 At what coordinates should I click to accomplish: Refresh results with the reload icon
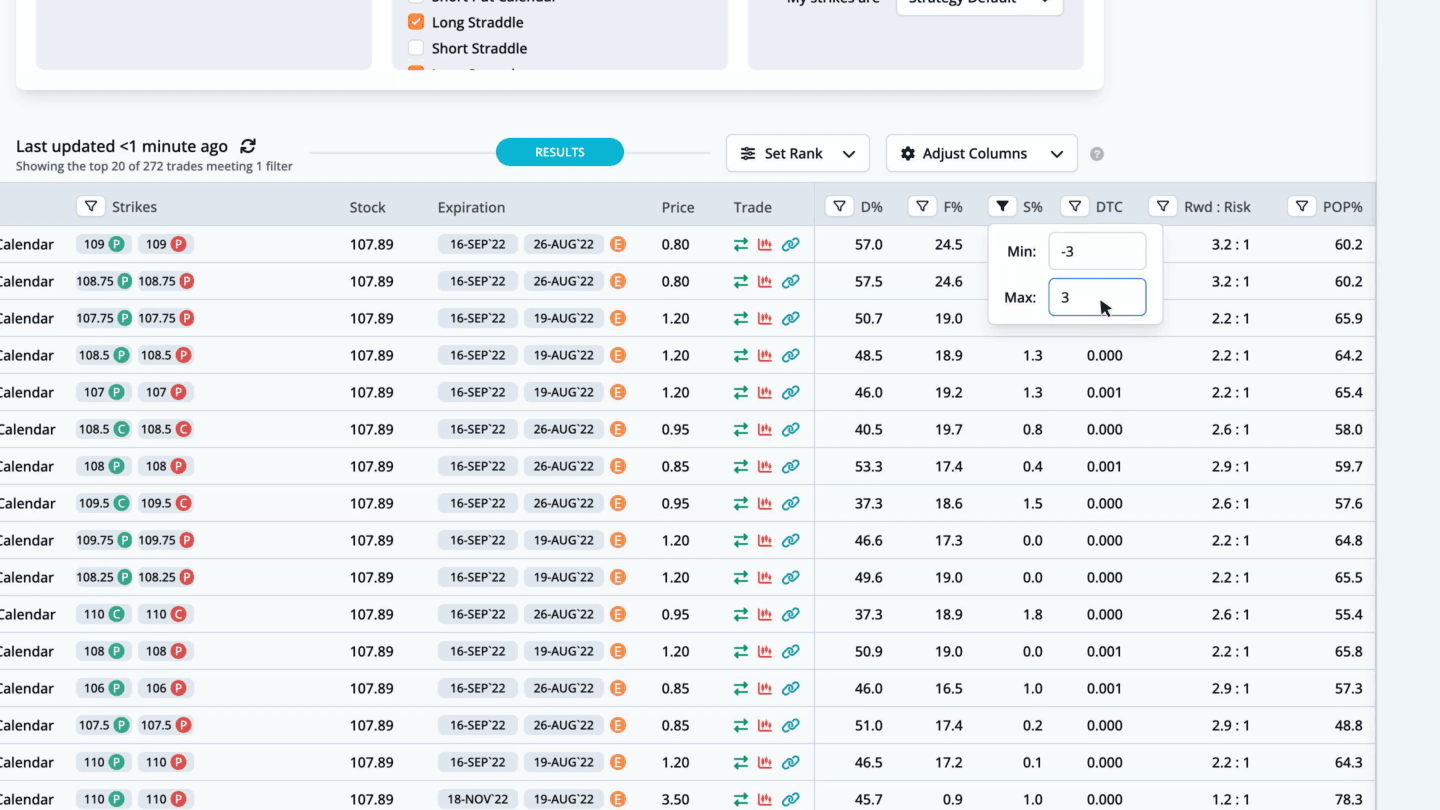coord(248,146)
